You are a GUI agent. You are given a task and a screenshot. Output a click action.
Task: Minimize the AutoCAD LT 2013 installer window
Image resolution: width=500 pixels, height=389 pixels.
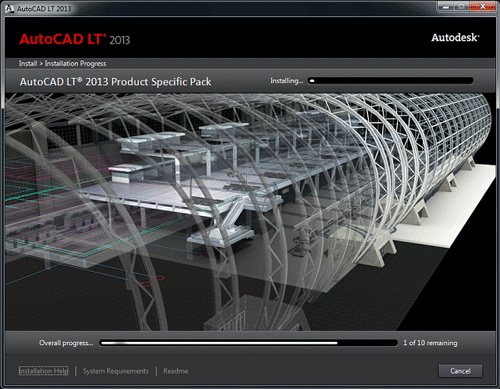click(x=446, y=6)
